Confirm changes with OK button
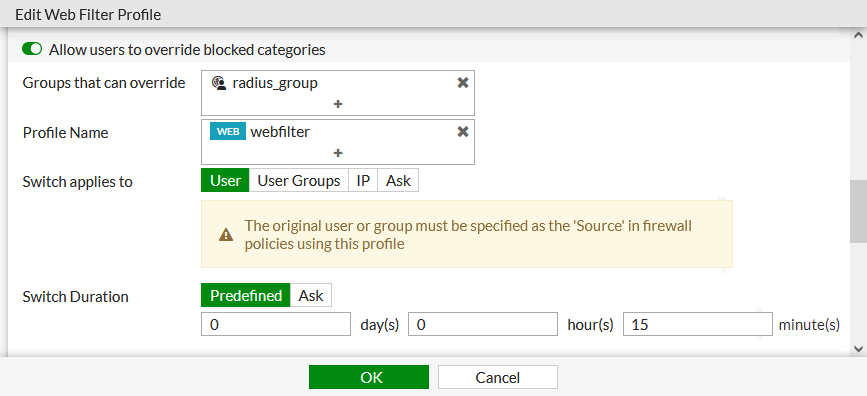Image resolution: width=867 pixels, height=396 pixels. click(x=369, y=377)
